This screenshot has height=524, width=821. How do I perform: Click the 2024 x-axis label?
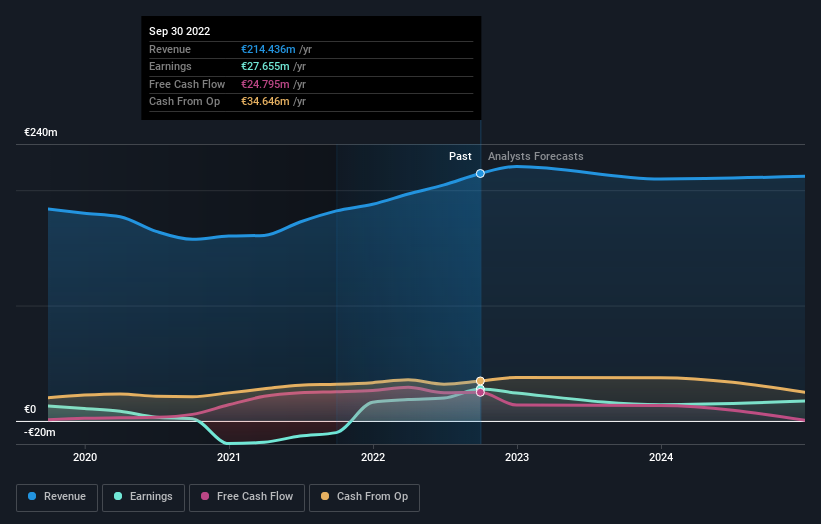661,458
